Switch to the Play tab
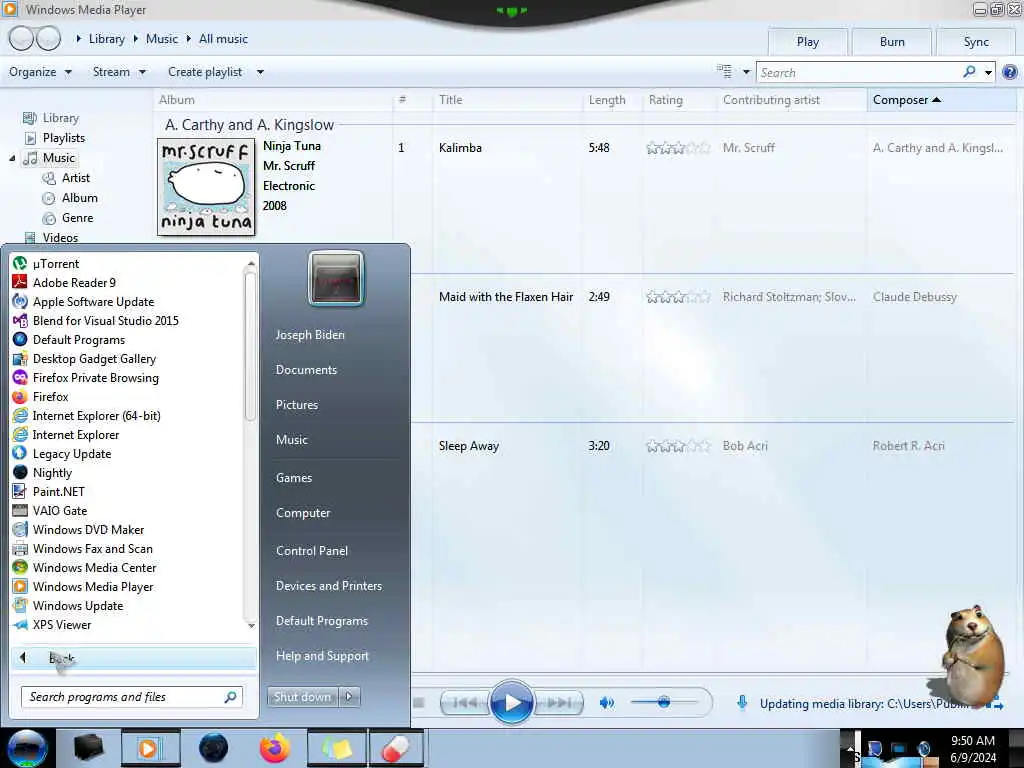The height and width of the screenshot is (768, 1024). pos(808,42)
